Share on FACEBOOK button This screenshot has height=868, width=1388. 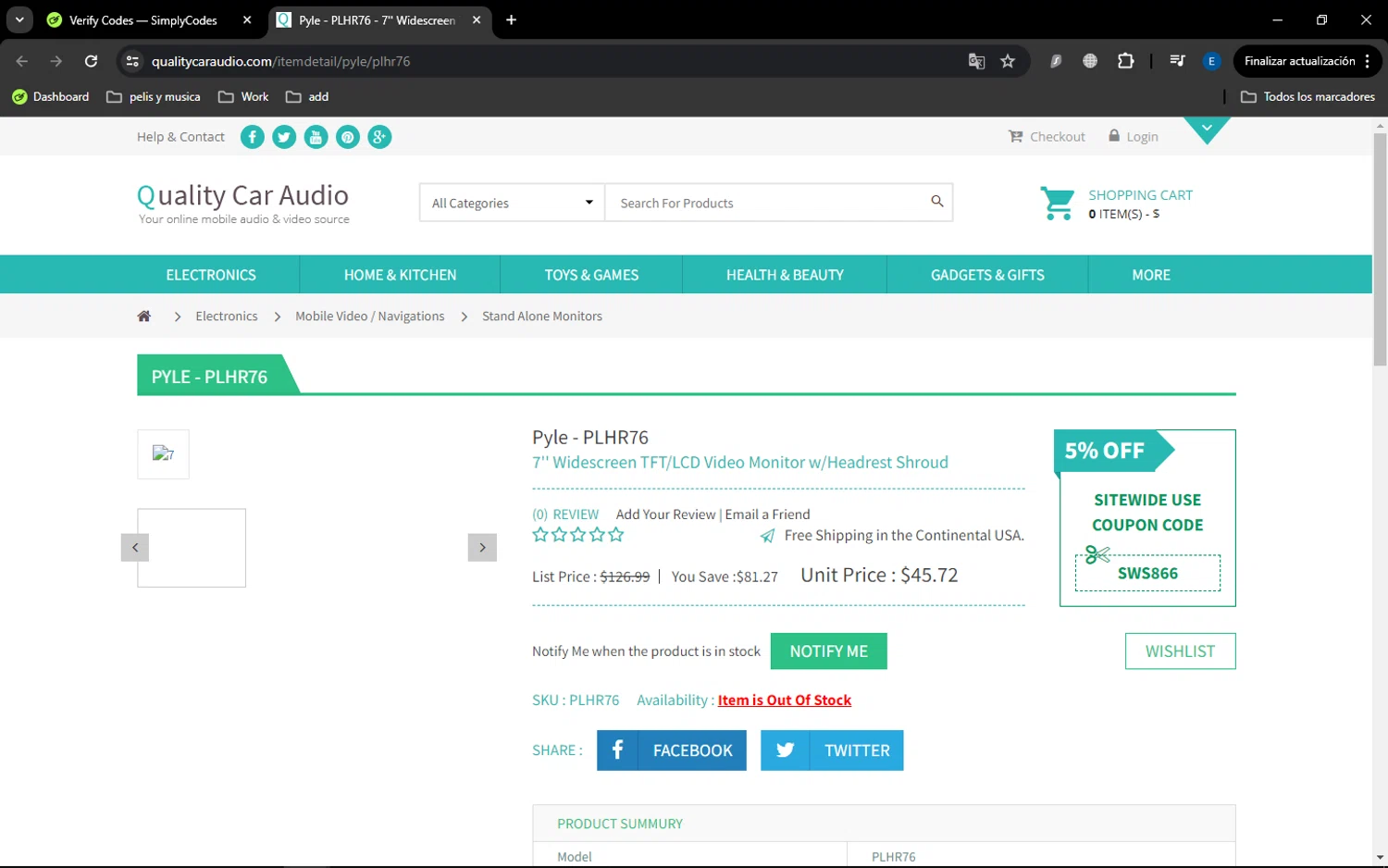point(672,750)
